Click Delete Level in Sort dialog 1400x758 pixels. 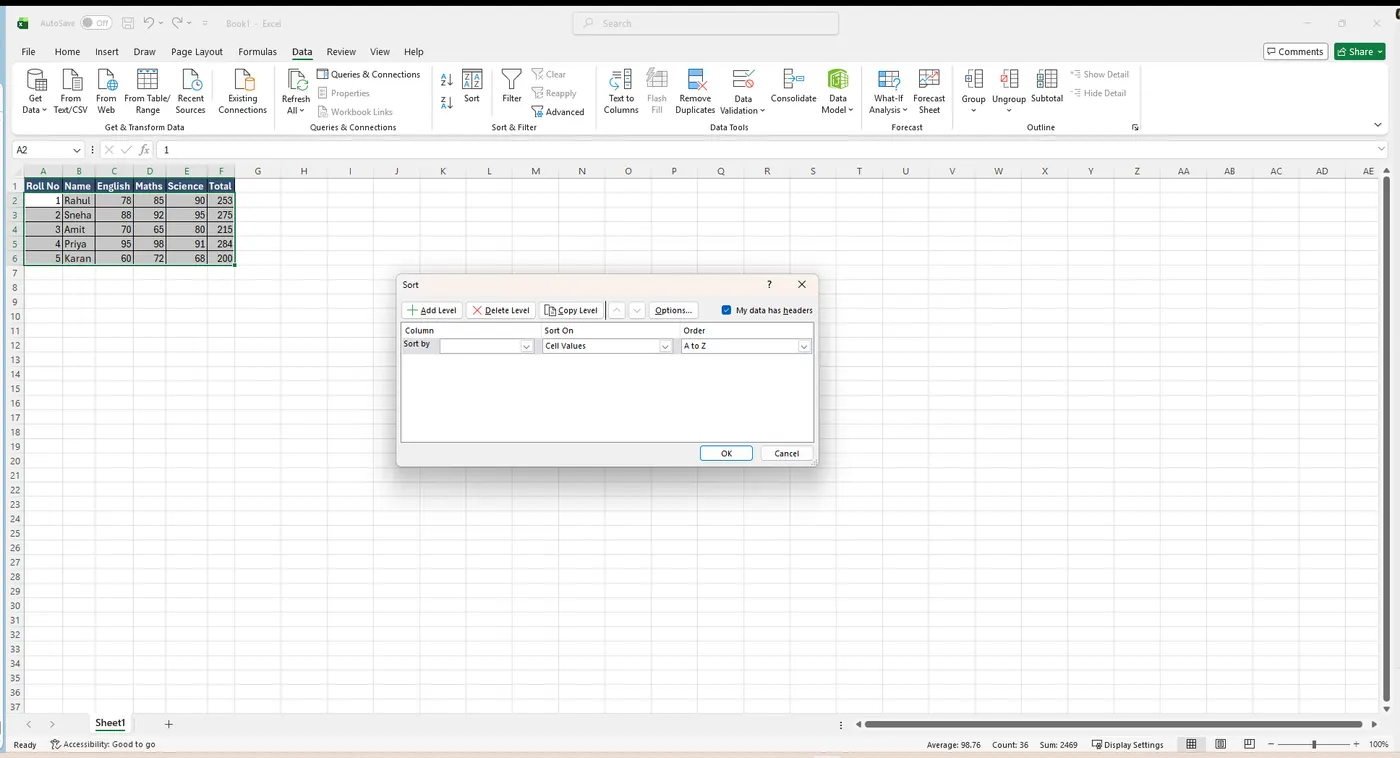pos(501,310)
